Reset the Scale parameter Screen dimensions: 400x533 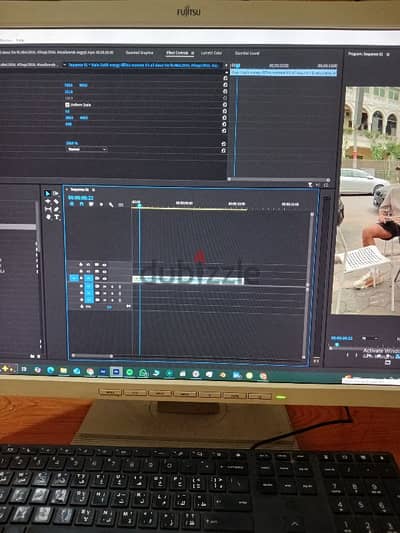tap(225, 91)
